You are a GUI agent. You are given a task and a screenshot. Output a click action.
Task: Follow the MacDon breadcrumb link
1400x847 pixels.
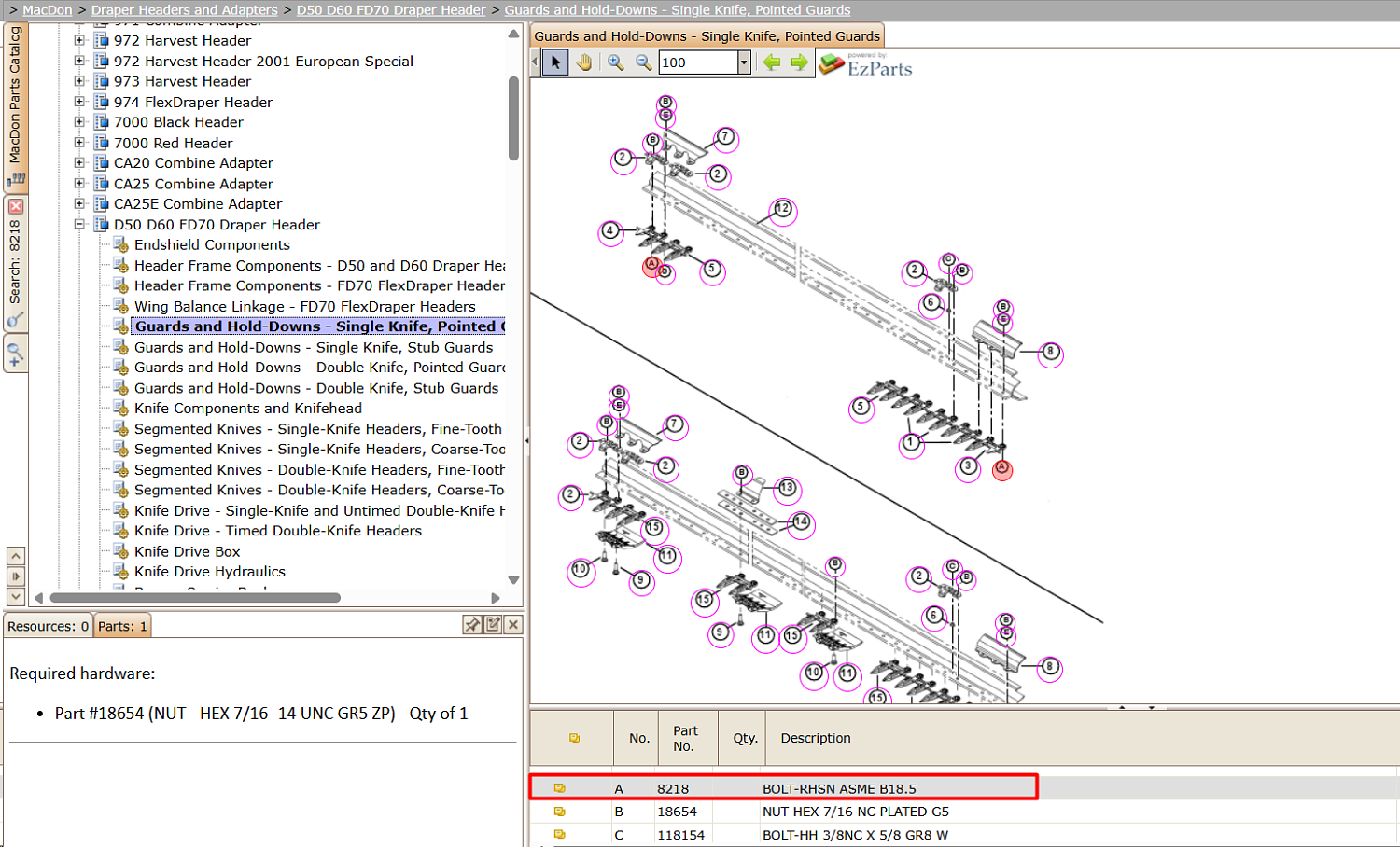tap(48, 10)
